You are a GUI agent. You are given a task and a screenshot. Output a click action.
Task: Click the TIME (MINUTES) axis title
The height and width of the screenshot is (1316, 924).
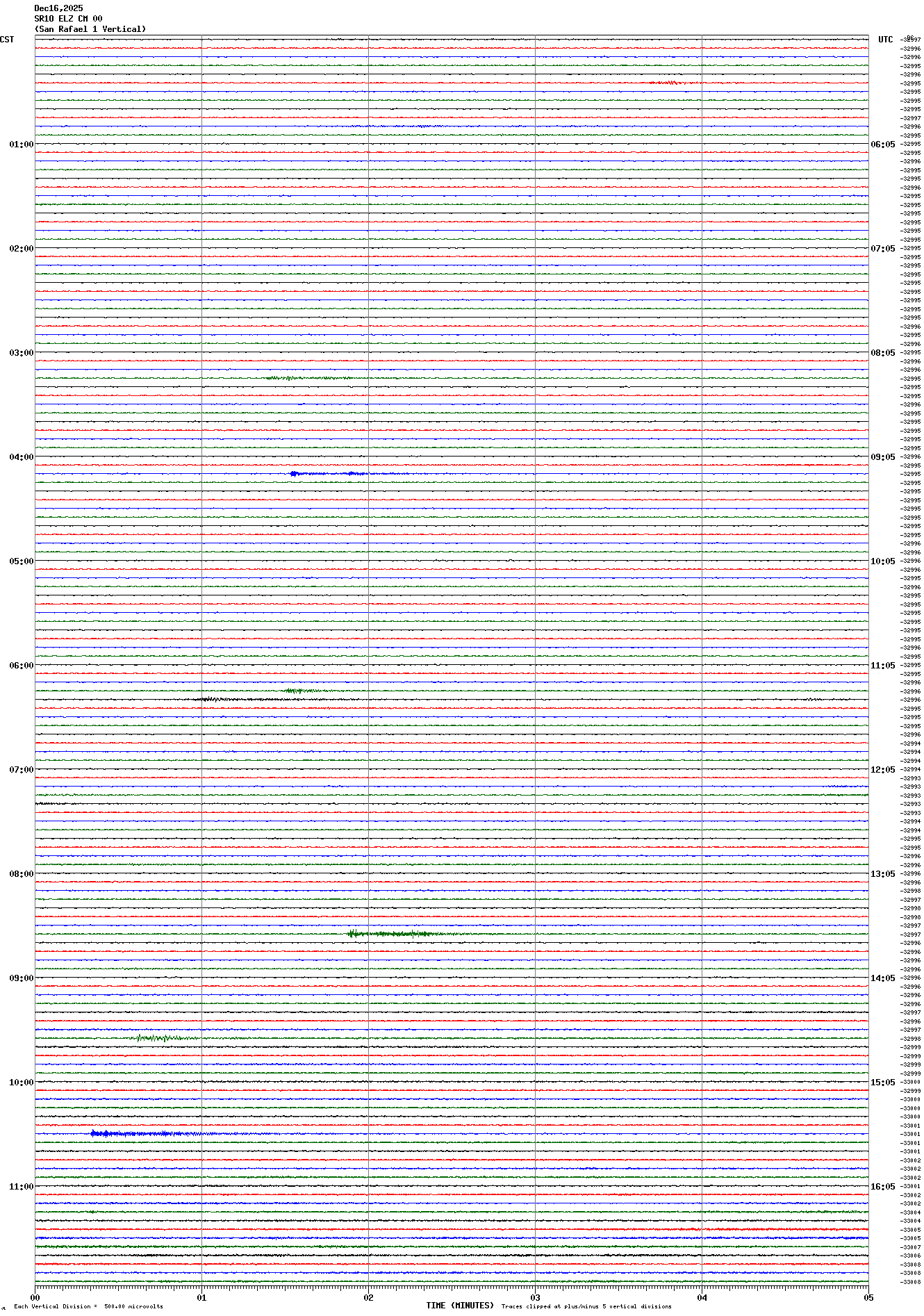[460, 1306]
